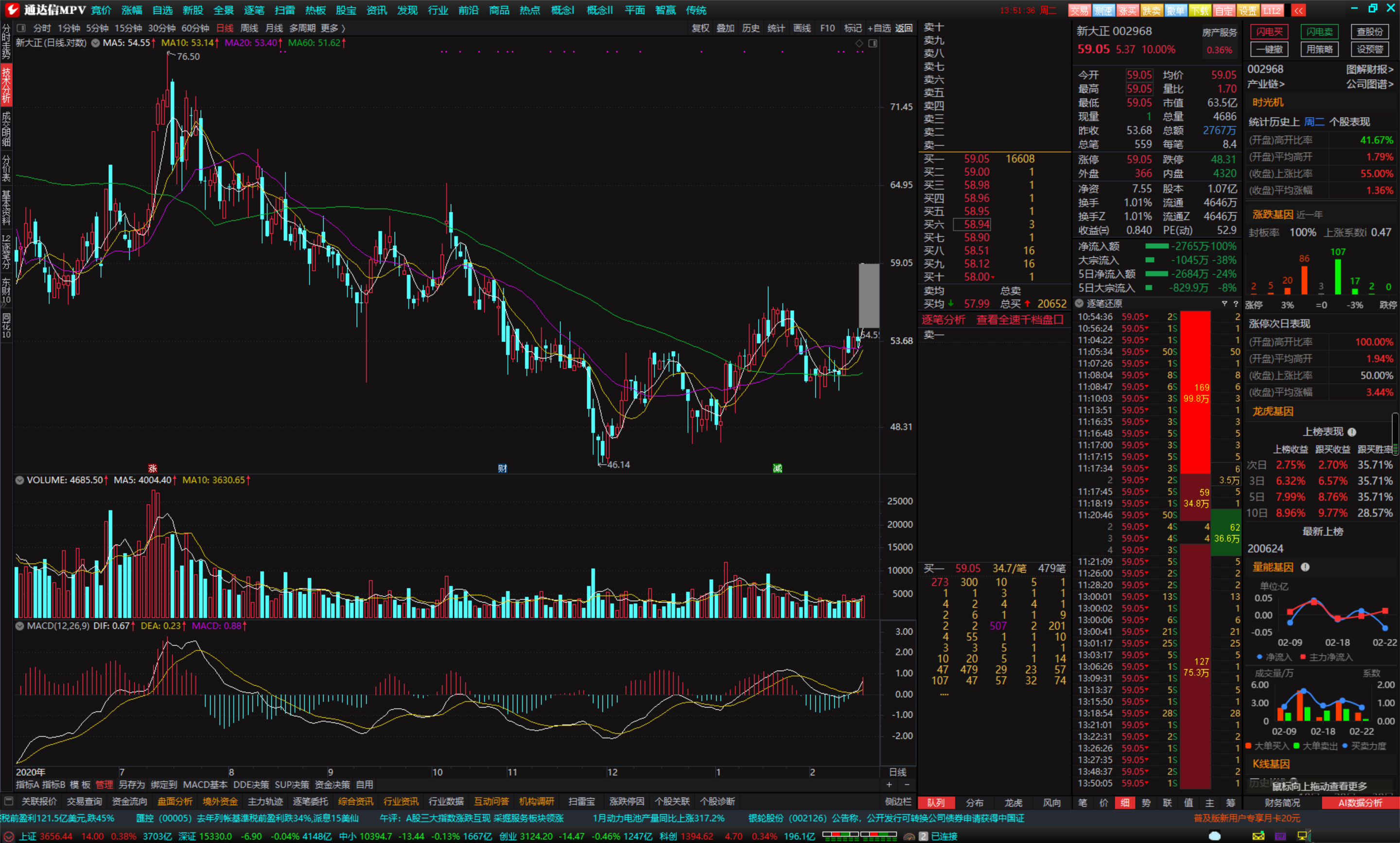Open the 管理 indicator management menu
Screen dimensions: 1400x843
point(105,785)
